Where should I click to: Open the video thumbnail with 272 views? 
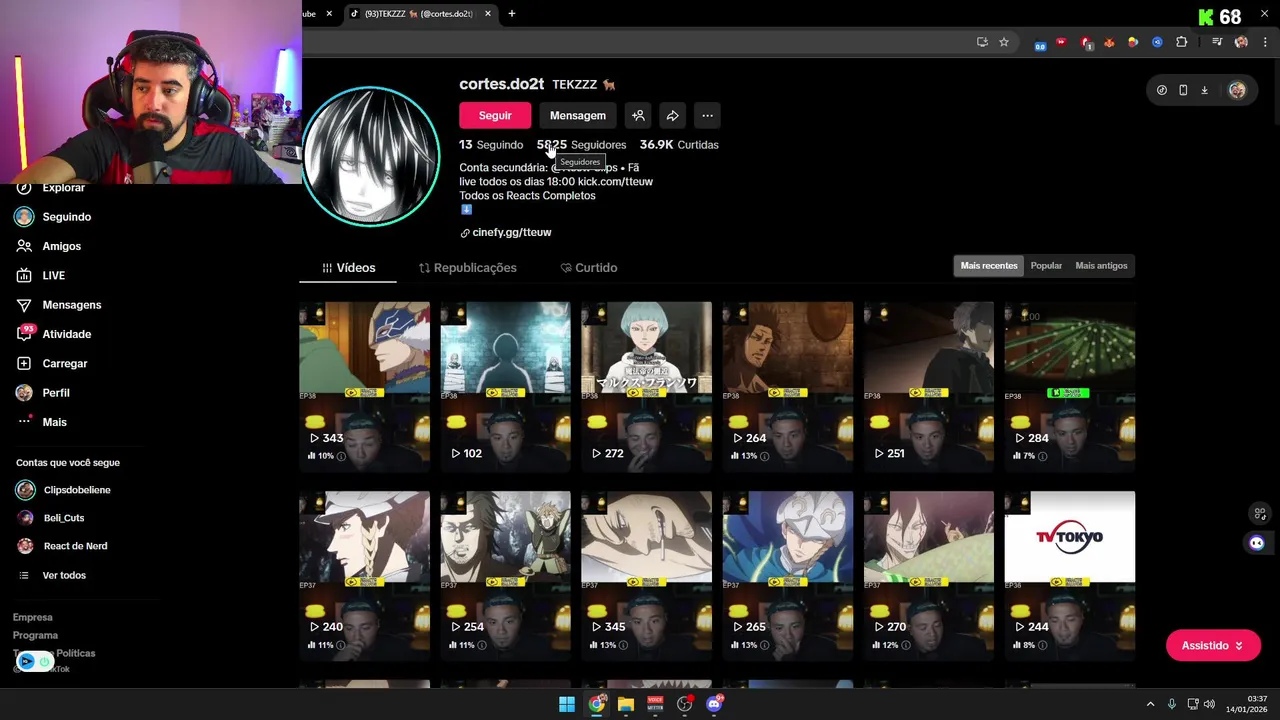pyautogui.click(x=646, y=385)
